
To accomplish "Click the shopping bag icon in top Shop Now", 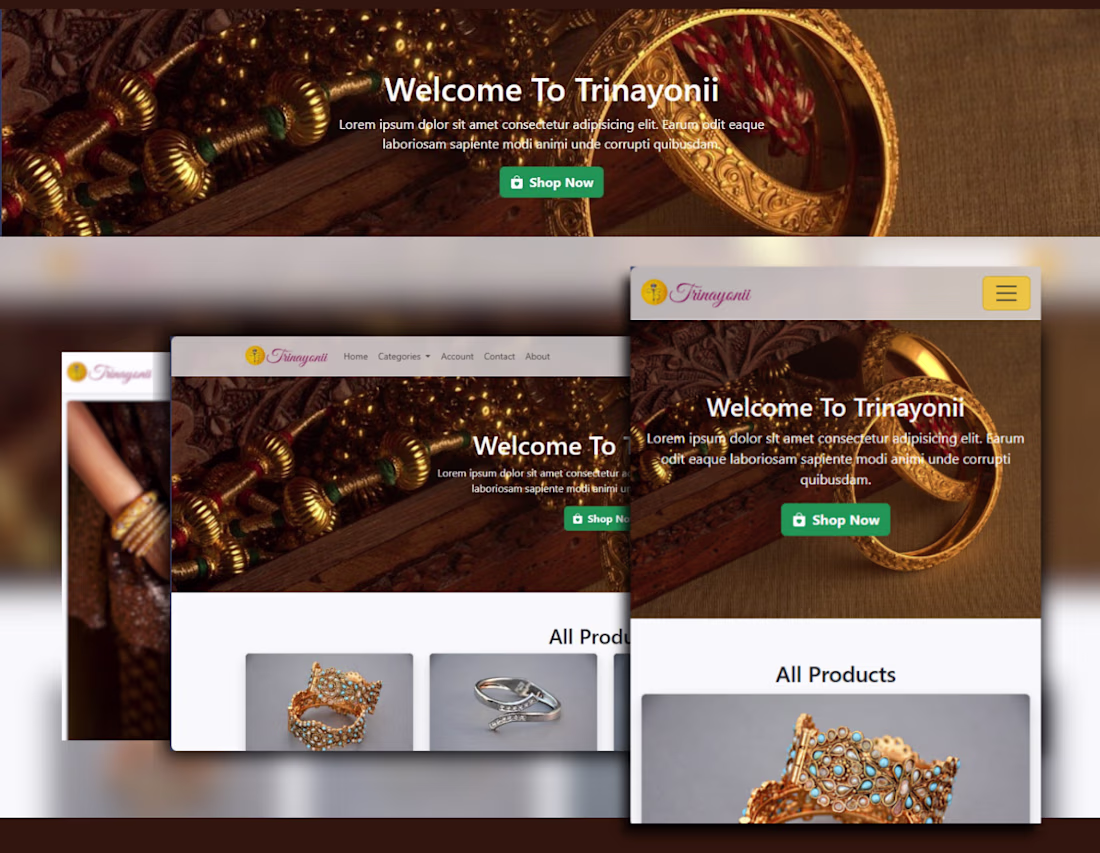I will point(517,182).
